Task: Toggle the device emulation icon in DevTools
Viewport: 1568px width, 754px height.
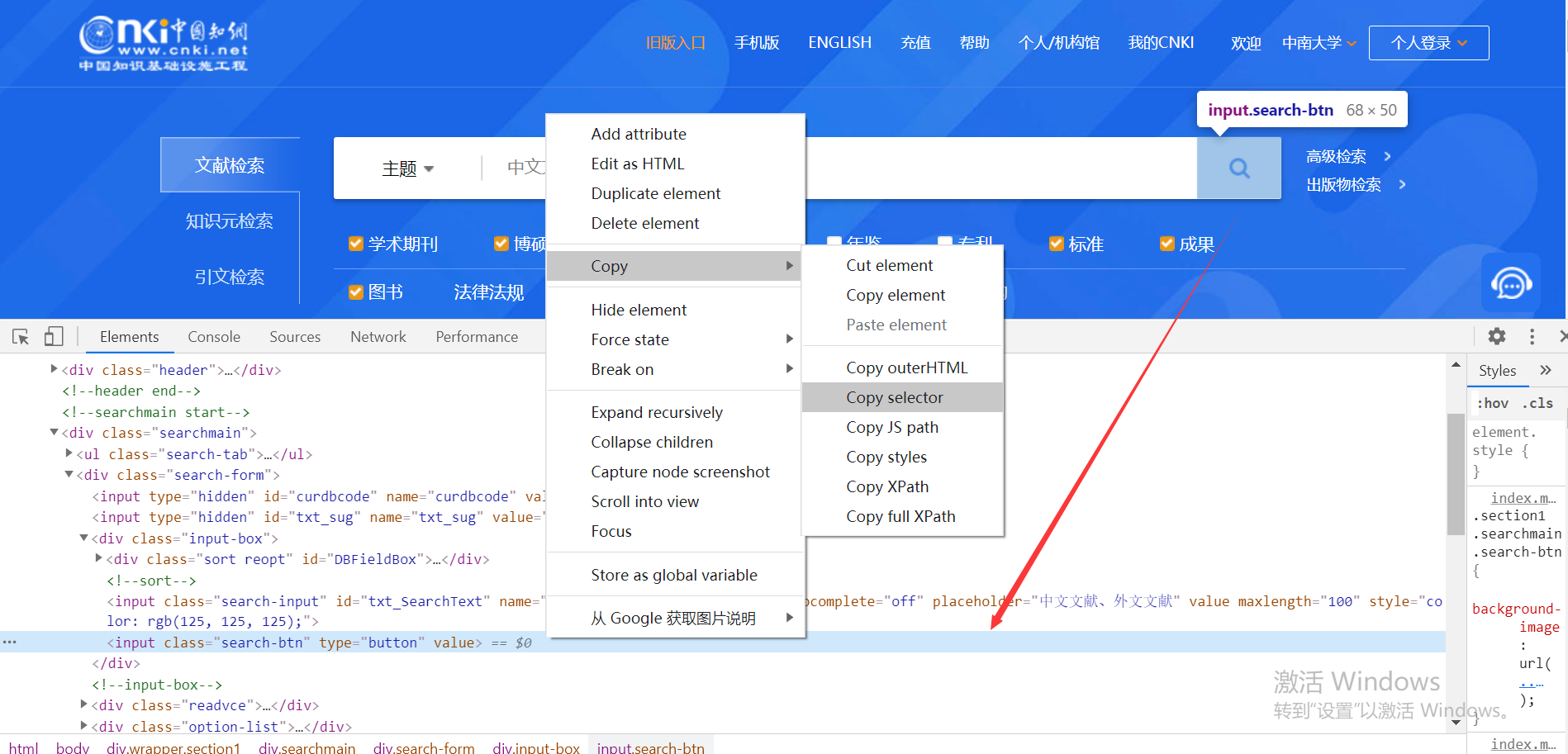Action: [53, 336]
